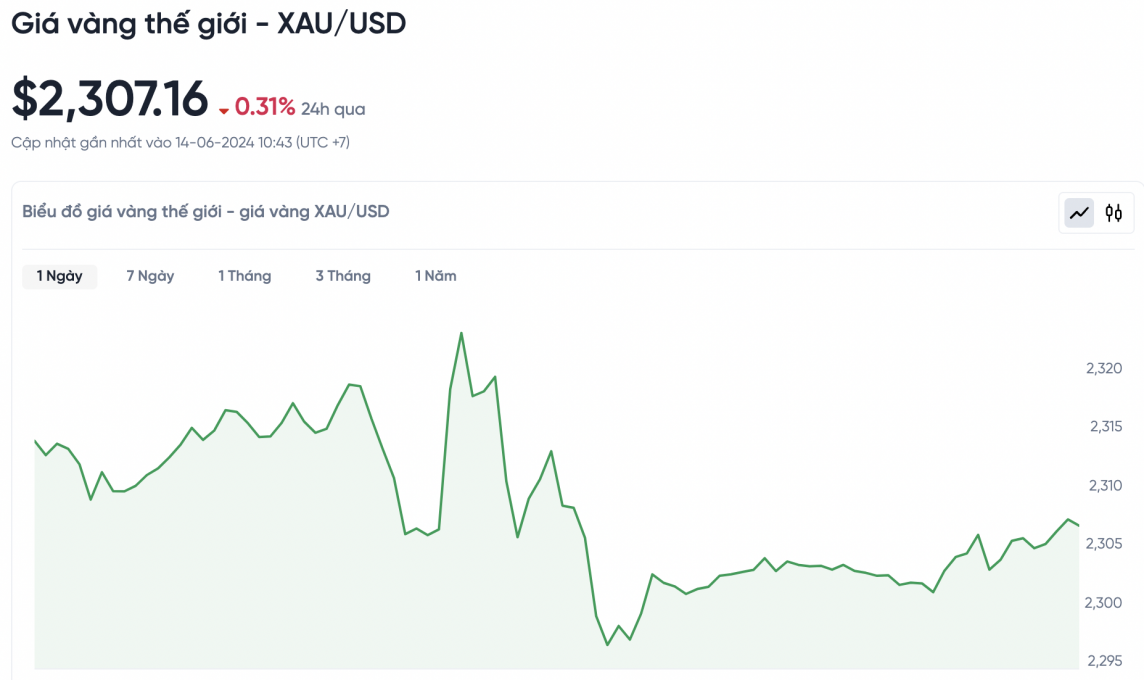Click the 2,310 y-axis label
The width and height of the screenshot is (1144, 680).
1104,486
